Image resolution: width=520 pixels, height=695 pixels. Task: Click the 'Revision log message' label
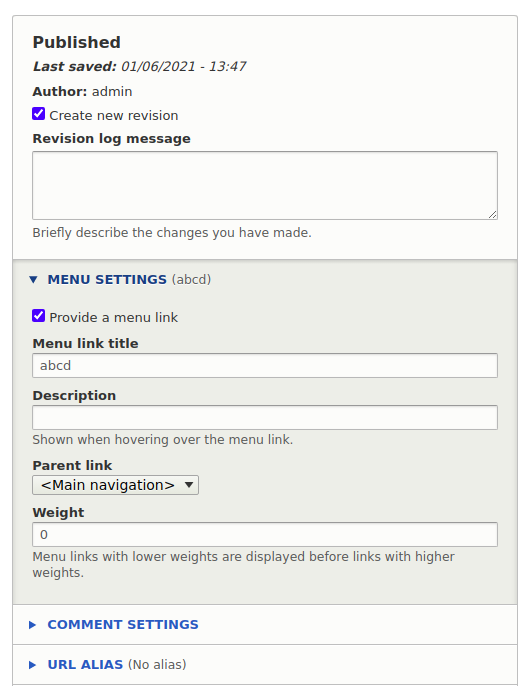point(111,139)
